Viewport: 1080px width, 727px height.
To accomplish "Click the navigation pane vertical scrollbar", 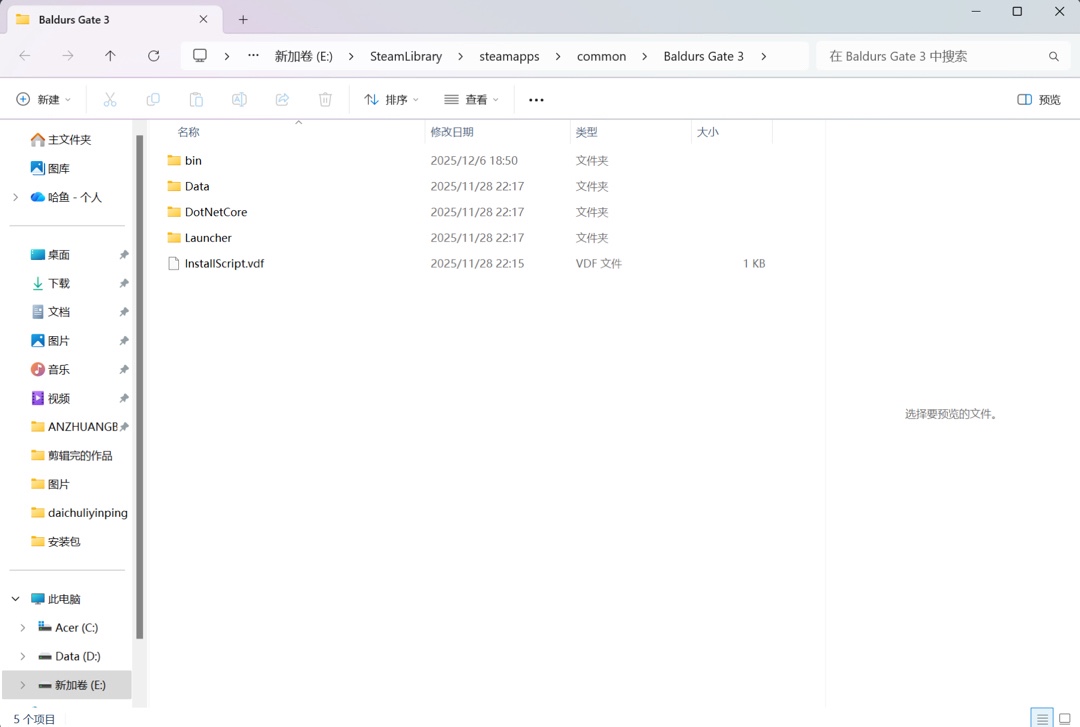I will point(140,387).
